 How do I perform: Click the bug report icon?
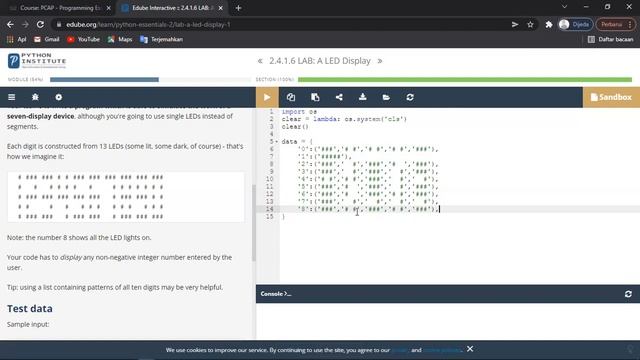(35, 97)
